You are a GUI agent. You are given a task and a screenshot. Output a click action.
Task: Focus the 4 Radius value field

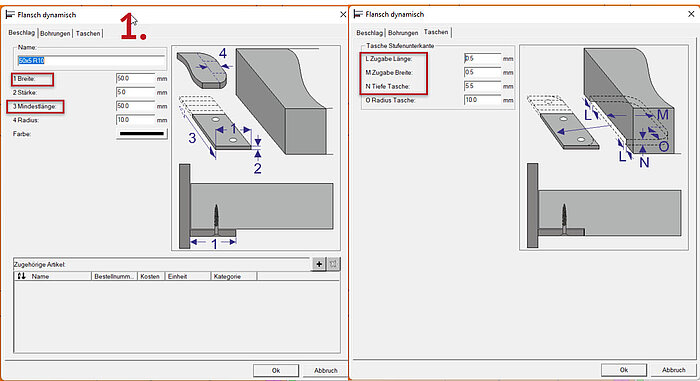point(135,120)
